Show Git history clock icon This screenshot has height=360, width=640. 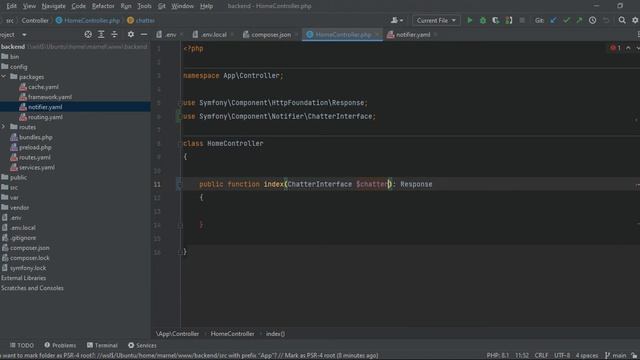(x=592, y=20)
